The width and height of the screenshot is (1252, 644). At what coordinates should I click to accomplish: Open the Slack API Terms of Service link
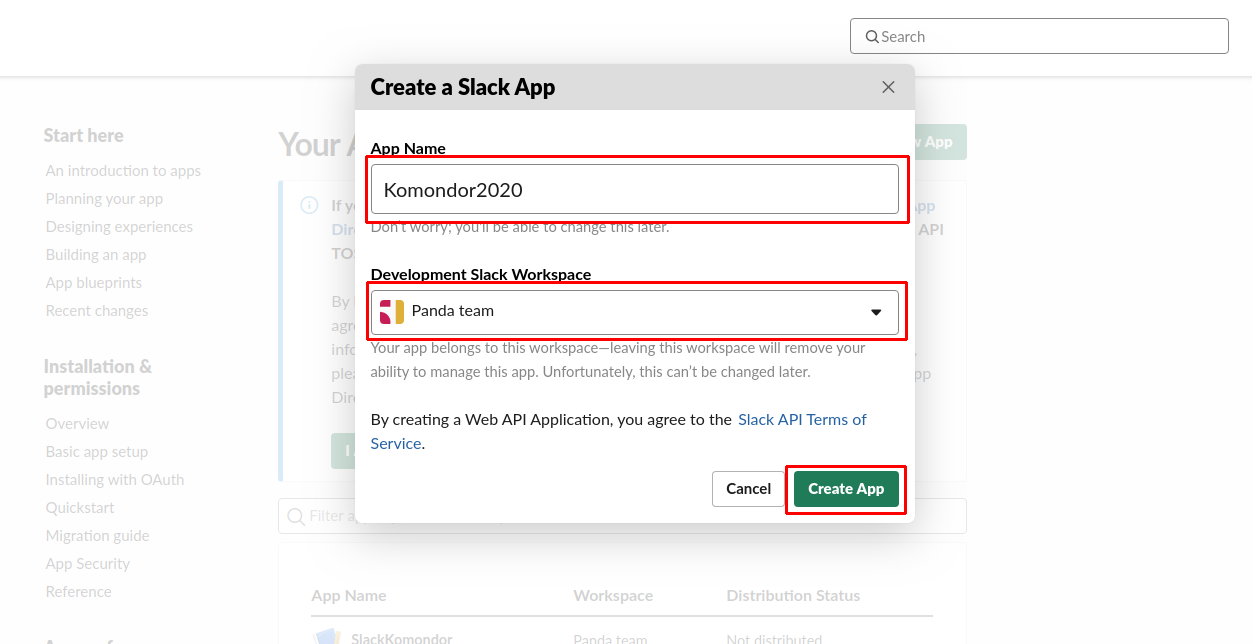[619, 431]
